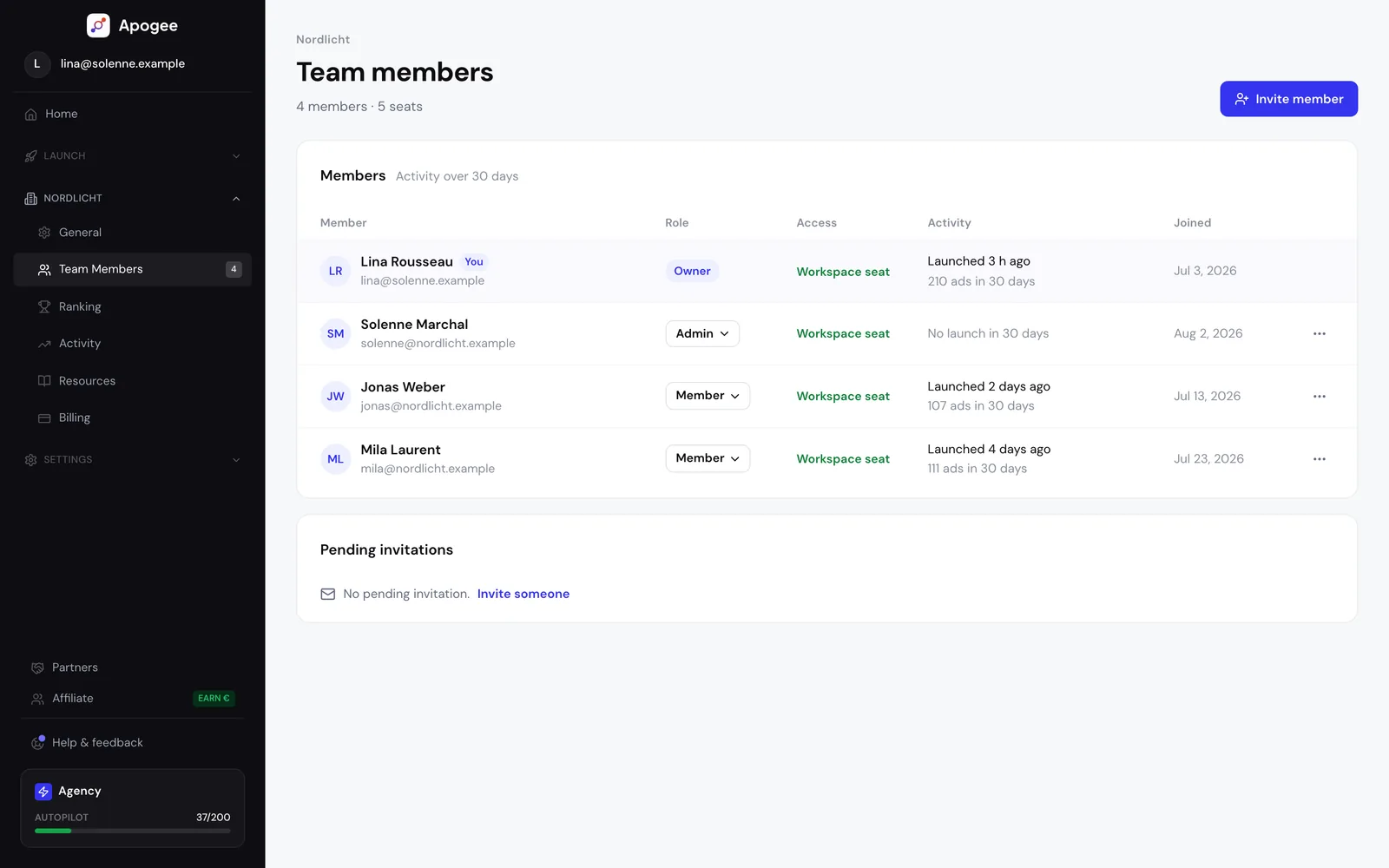Click Workspace seat in Lina Rousseau's row
The image size is (1389, 868).
point(843,272)
